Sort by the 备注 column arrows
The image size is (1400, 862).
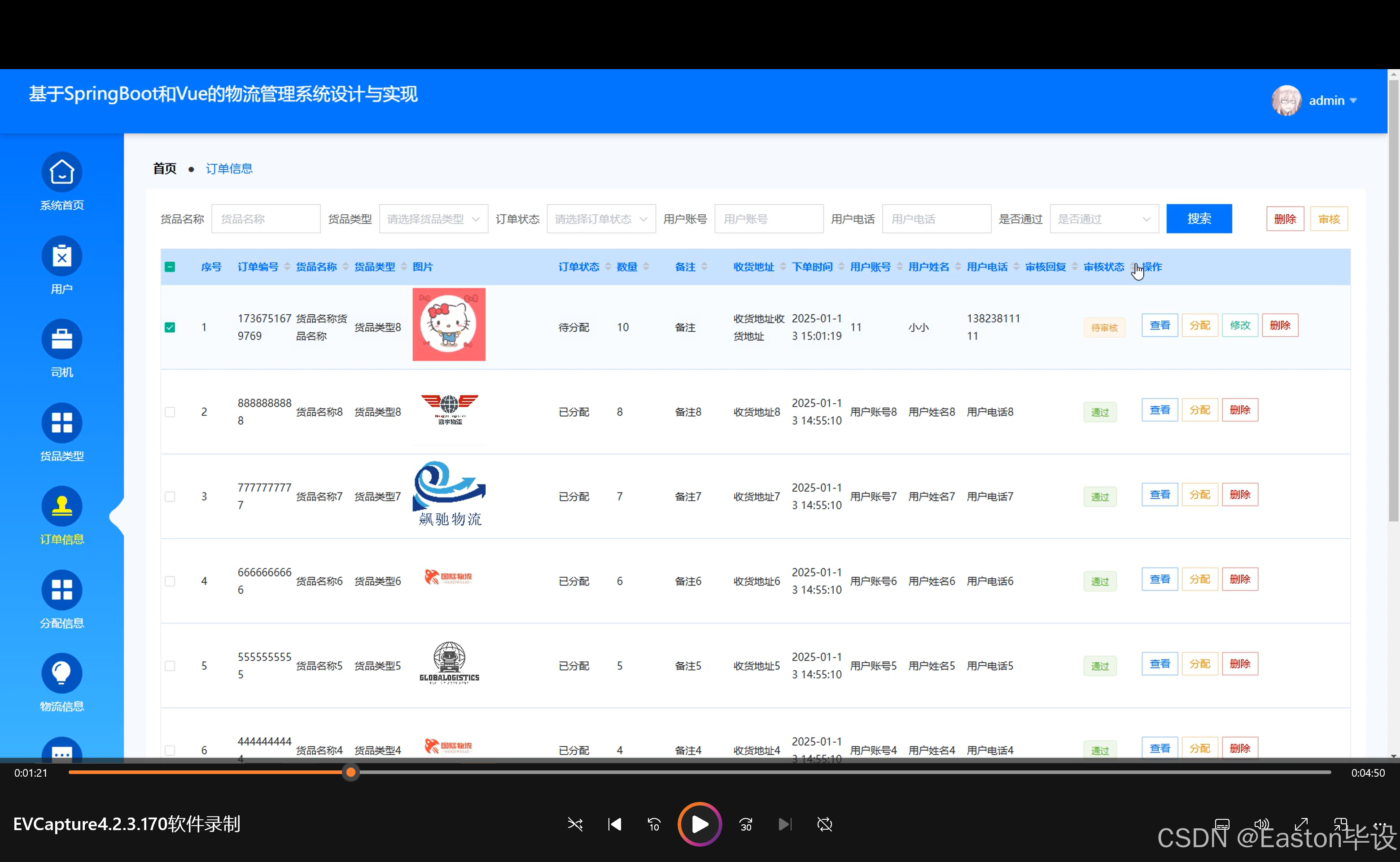click(704, 267)
